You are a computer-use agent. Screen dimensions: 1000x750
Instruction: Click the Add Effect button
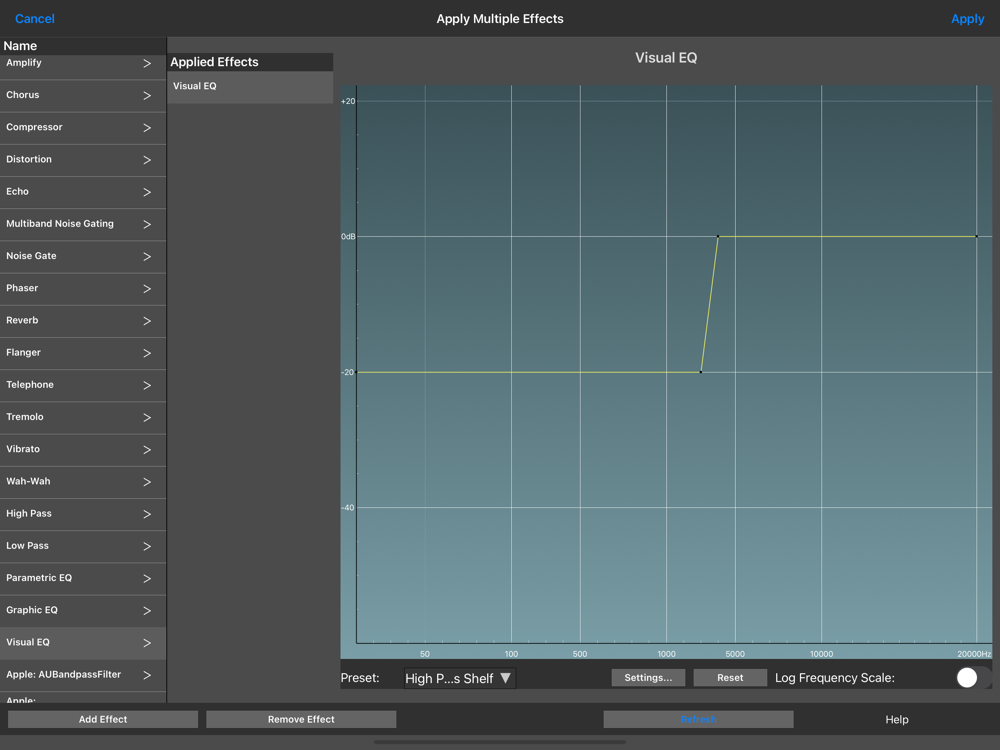pos(103,719)
